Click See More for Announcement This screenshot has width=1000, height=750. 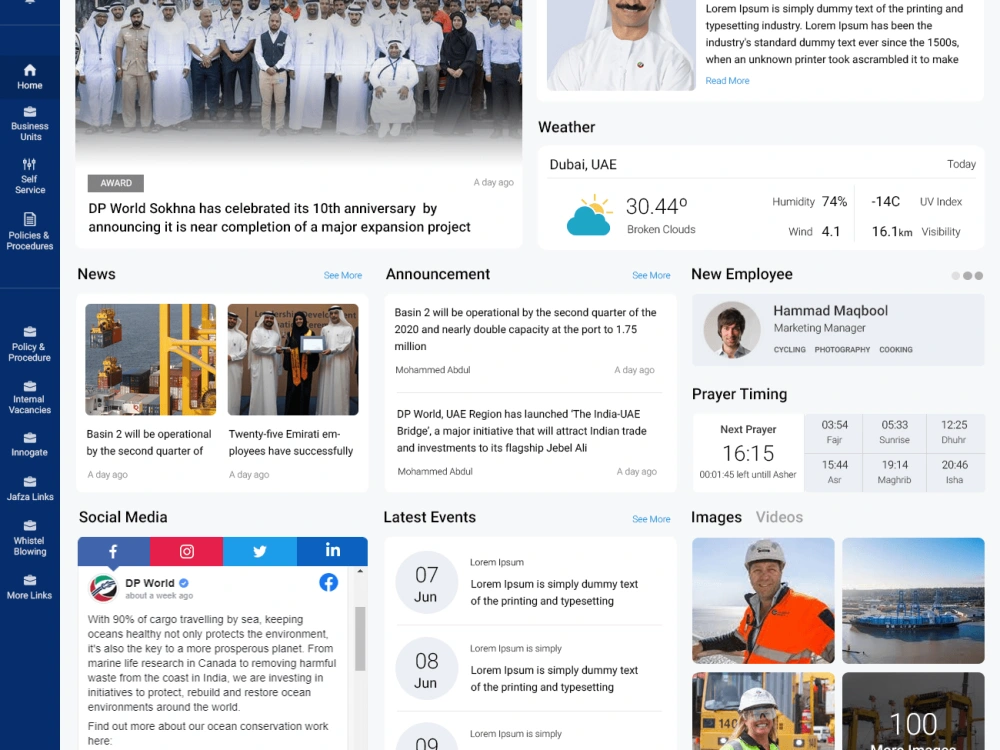click(651, 276)
